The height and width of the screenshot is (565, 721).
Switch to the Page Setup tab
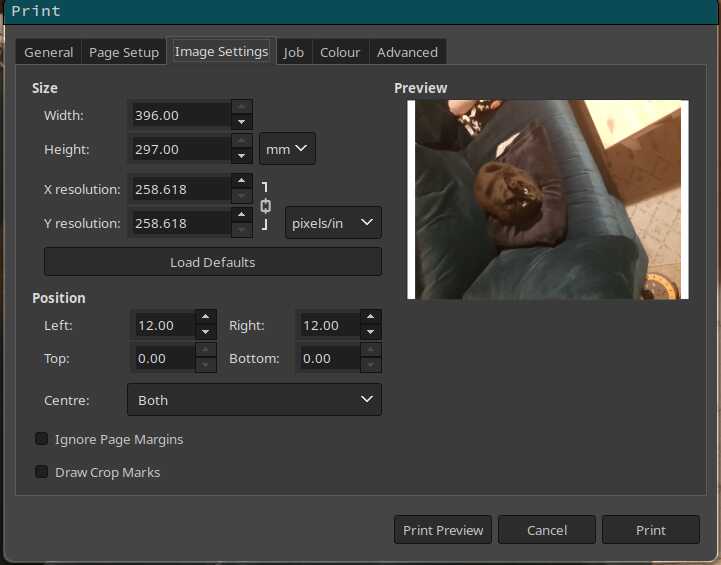(x=124, y=52)
